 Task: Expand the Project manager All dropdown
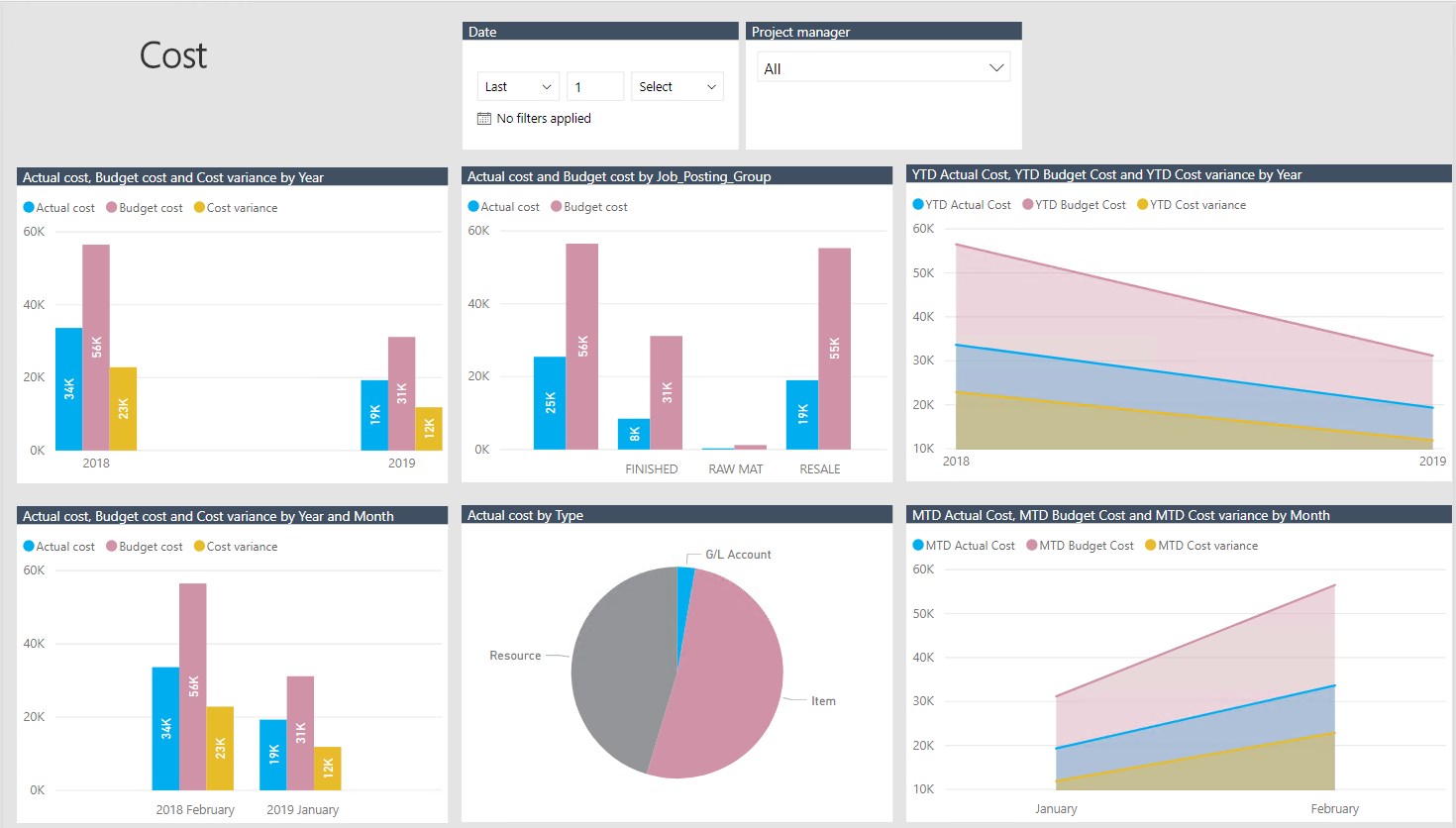pyautogui.click(x=884, y=67)
